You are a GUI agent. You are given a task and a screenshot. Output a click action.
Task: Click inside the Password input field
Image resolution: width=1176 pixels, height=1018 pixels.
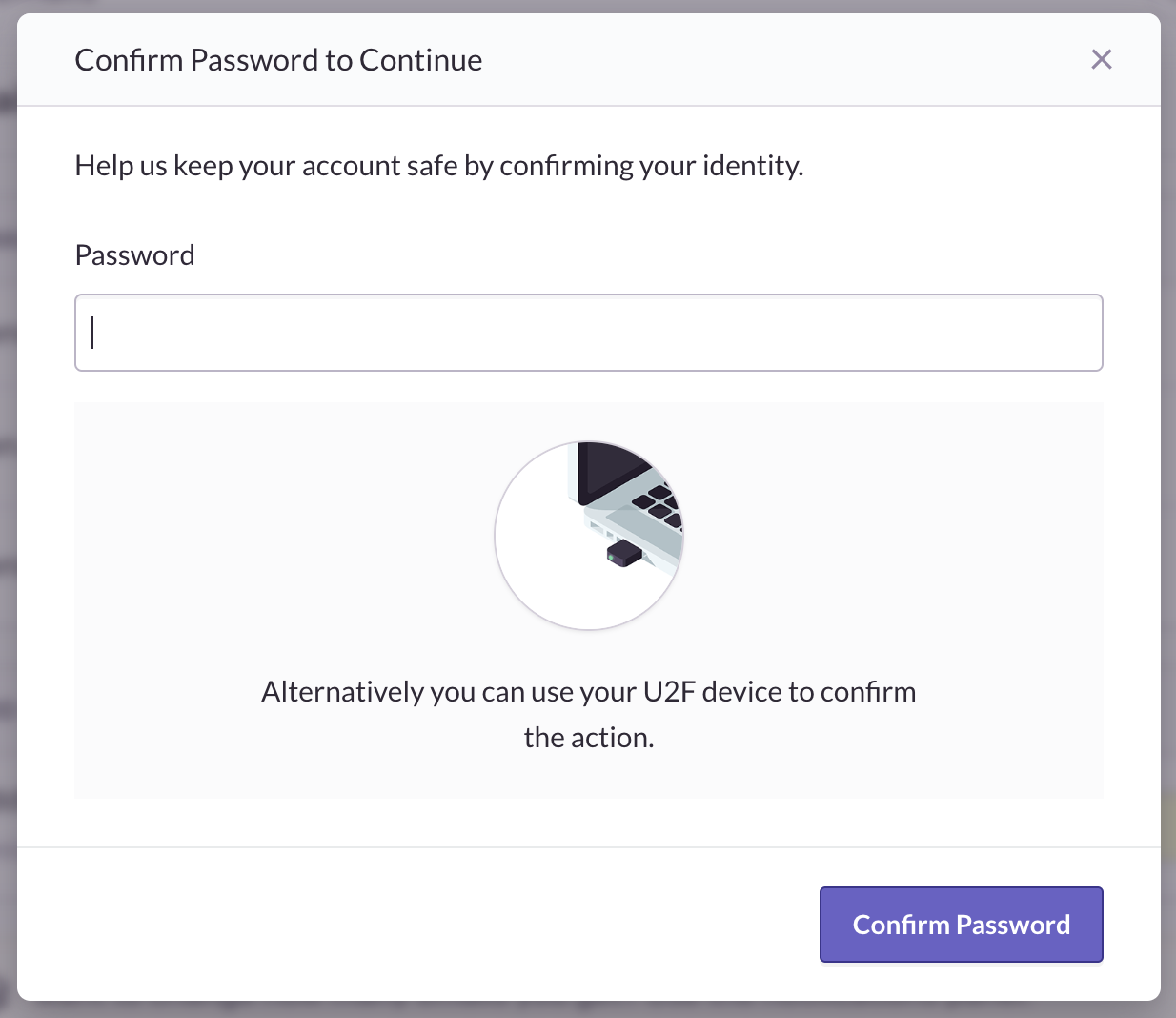(x=588, y=333)
